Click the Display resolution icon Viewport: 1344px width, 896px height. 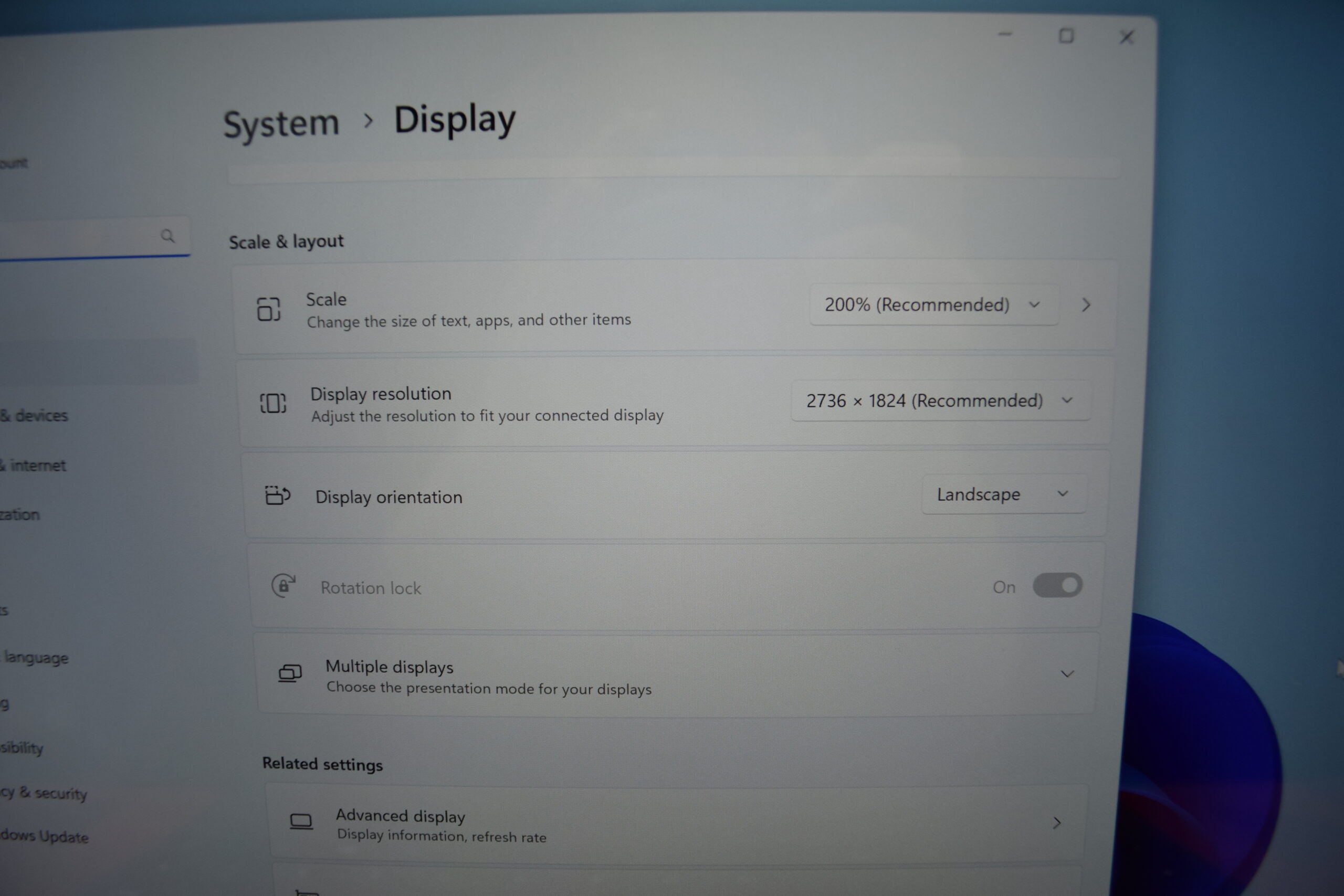click(x=273, y=404)
